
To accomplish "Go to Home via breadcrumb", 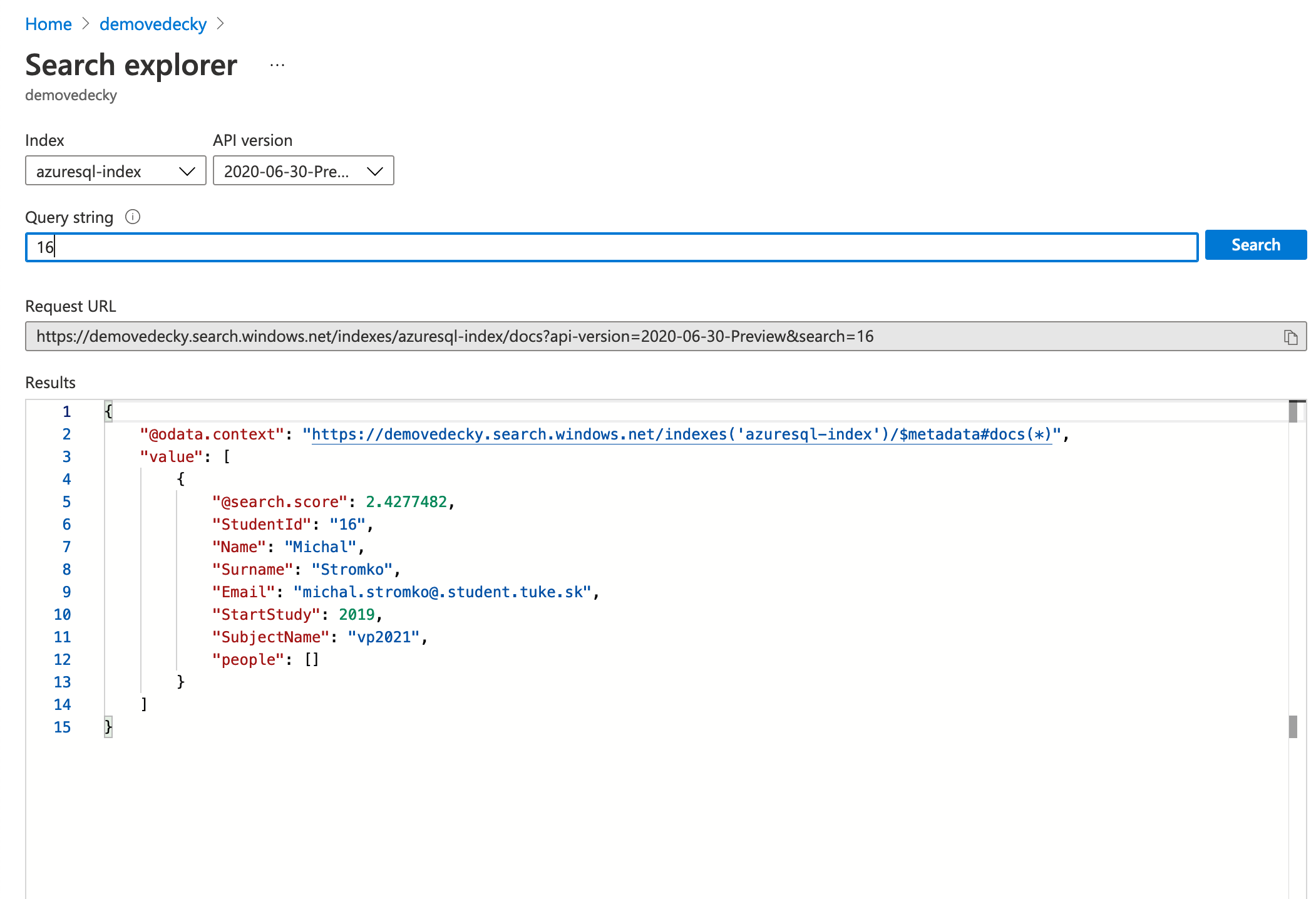I will click(48, 24).
